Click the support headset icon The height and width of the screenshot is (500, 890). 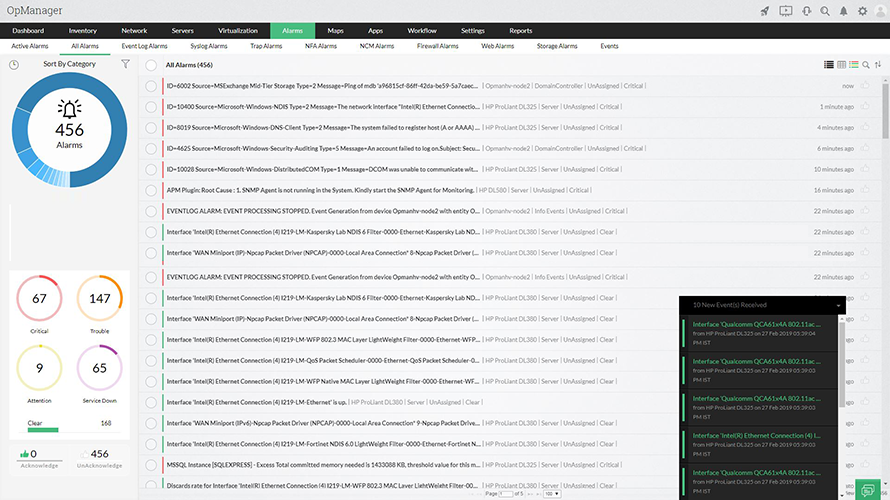[x=806, y=11]
